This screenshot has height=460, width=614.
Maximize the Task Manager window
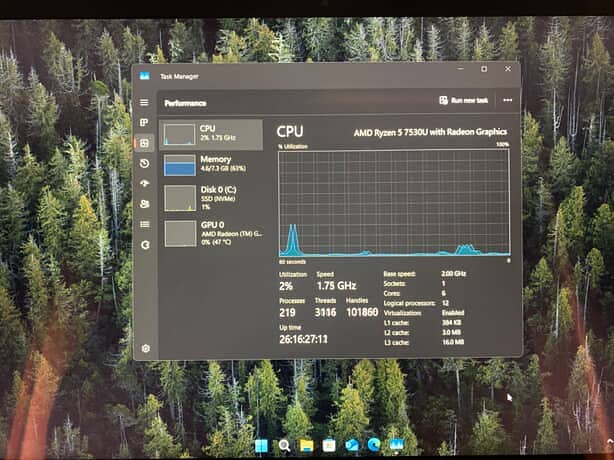(x=484, y=69)
